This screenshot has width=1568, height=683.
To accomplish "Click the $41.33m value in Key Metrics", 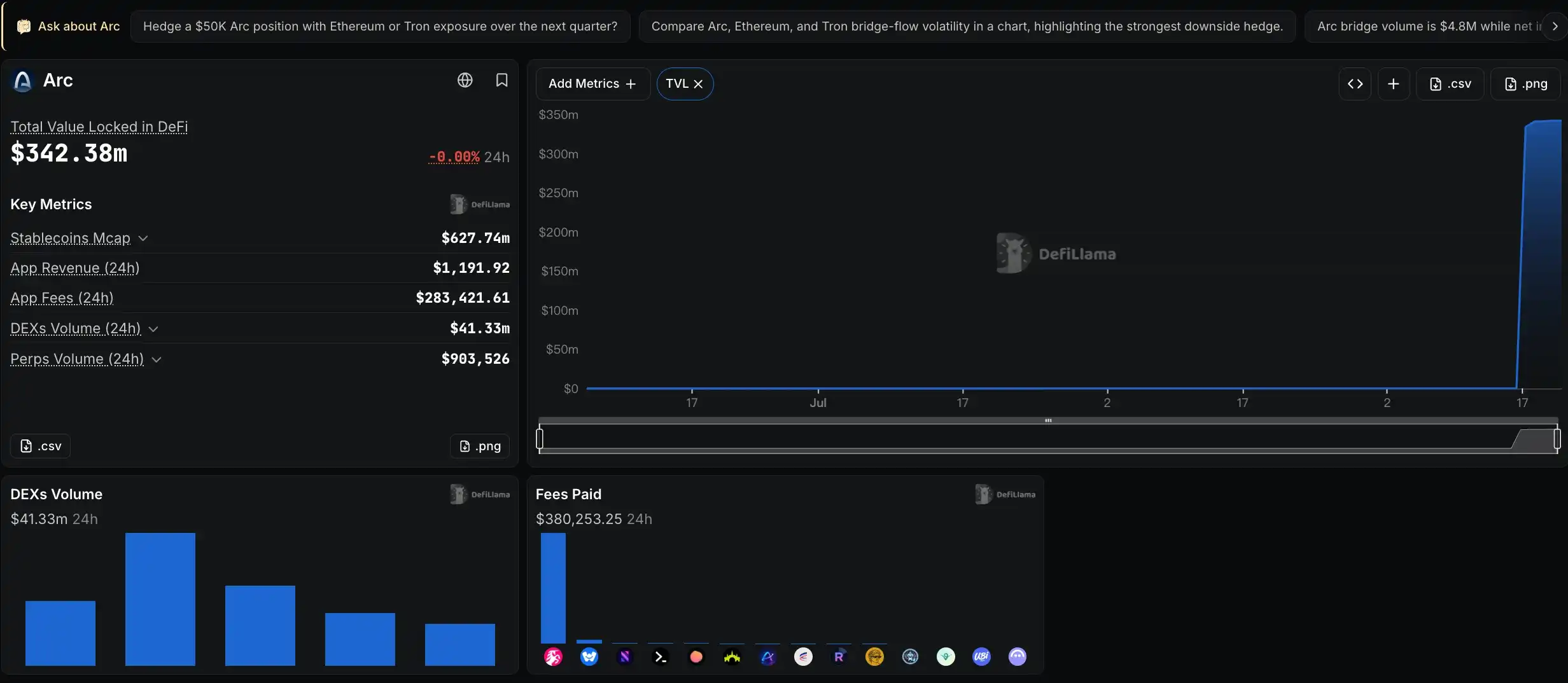I will pyautogui.click(x=480, y=328).
